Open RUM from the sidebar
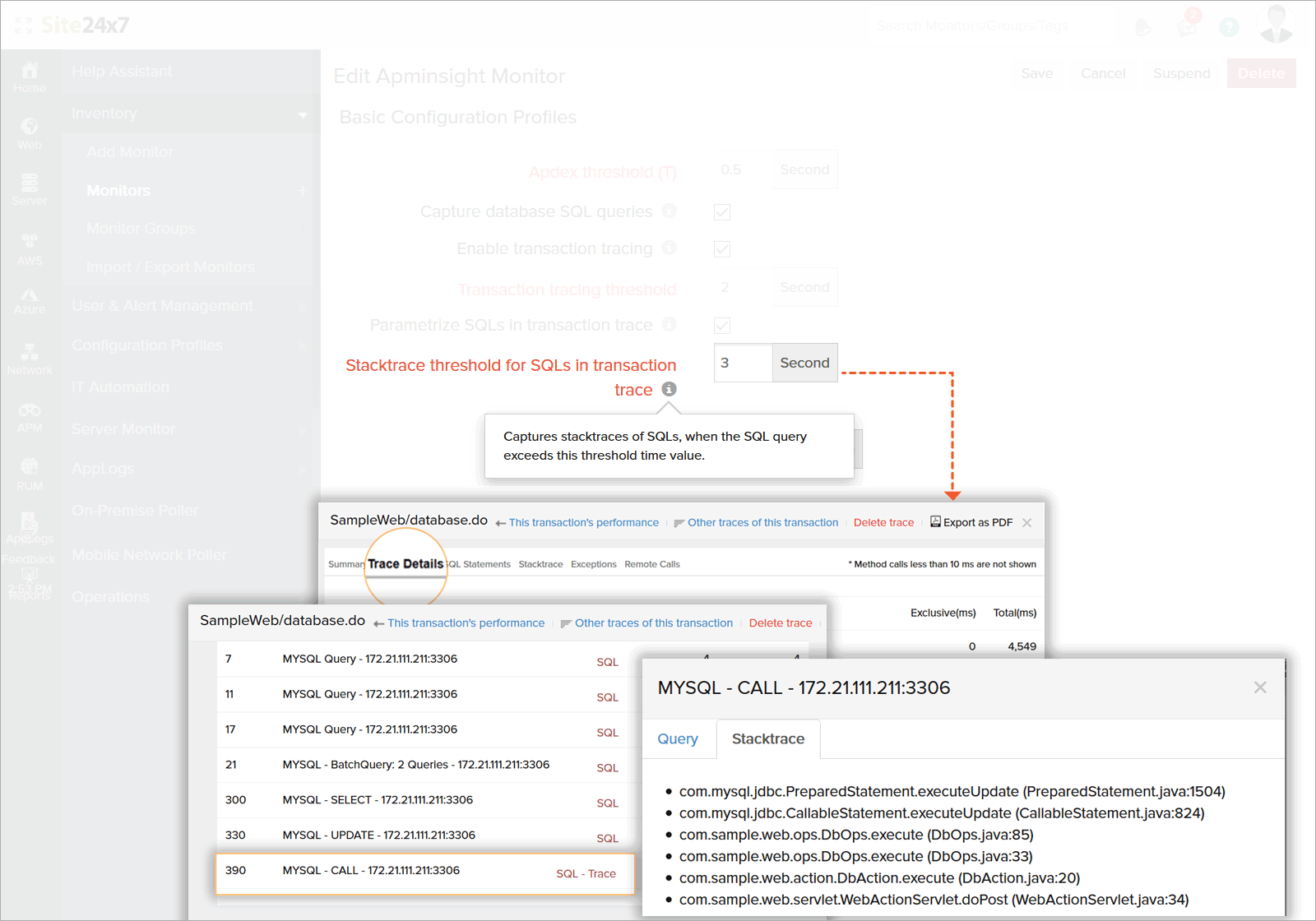This screenshot has width=1316, height=921. 30,475
